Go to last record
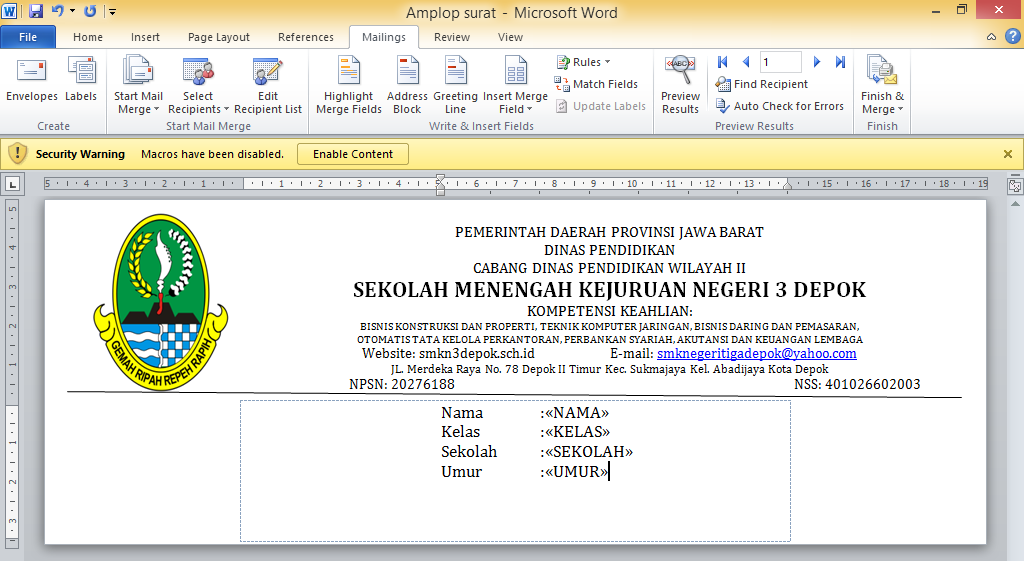Screen dimensions: 1024x561 [x=840, y=62]
